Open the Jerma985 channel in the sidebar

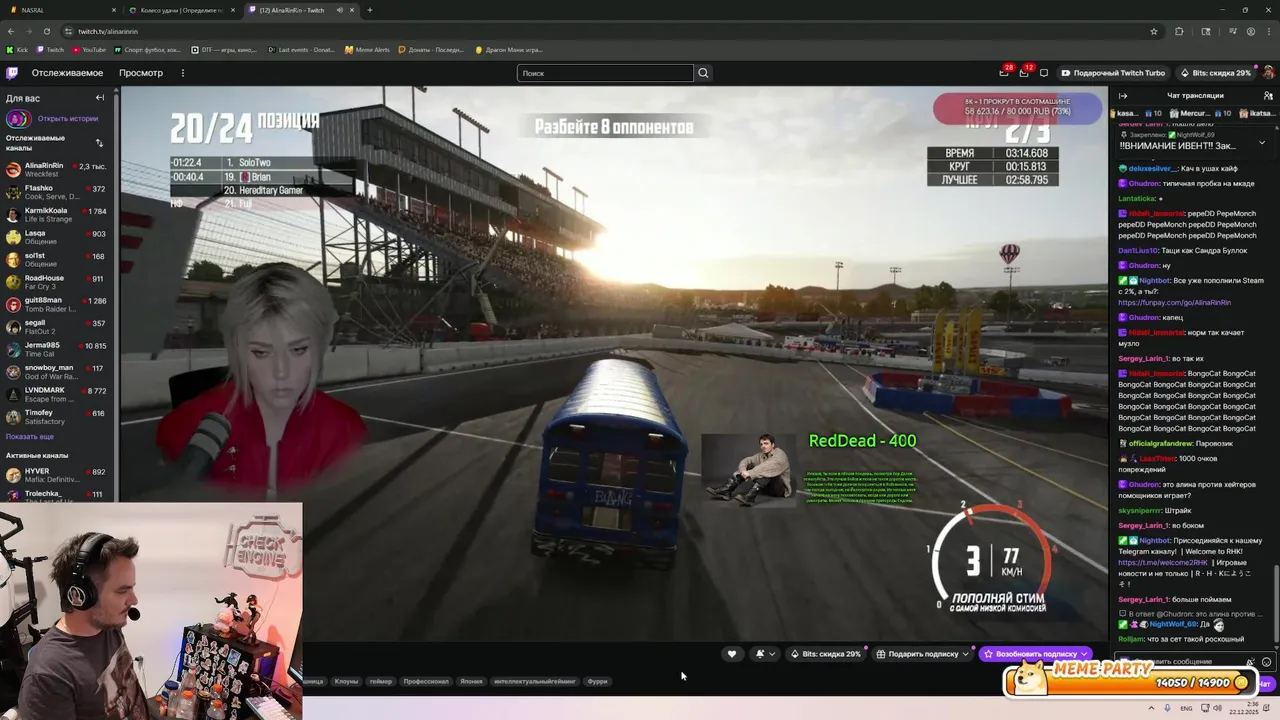point(58,349)
